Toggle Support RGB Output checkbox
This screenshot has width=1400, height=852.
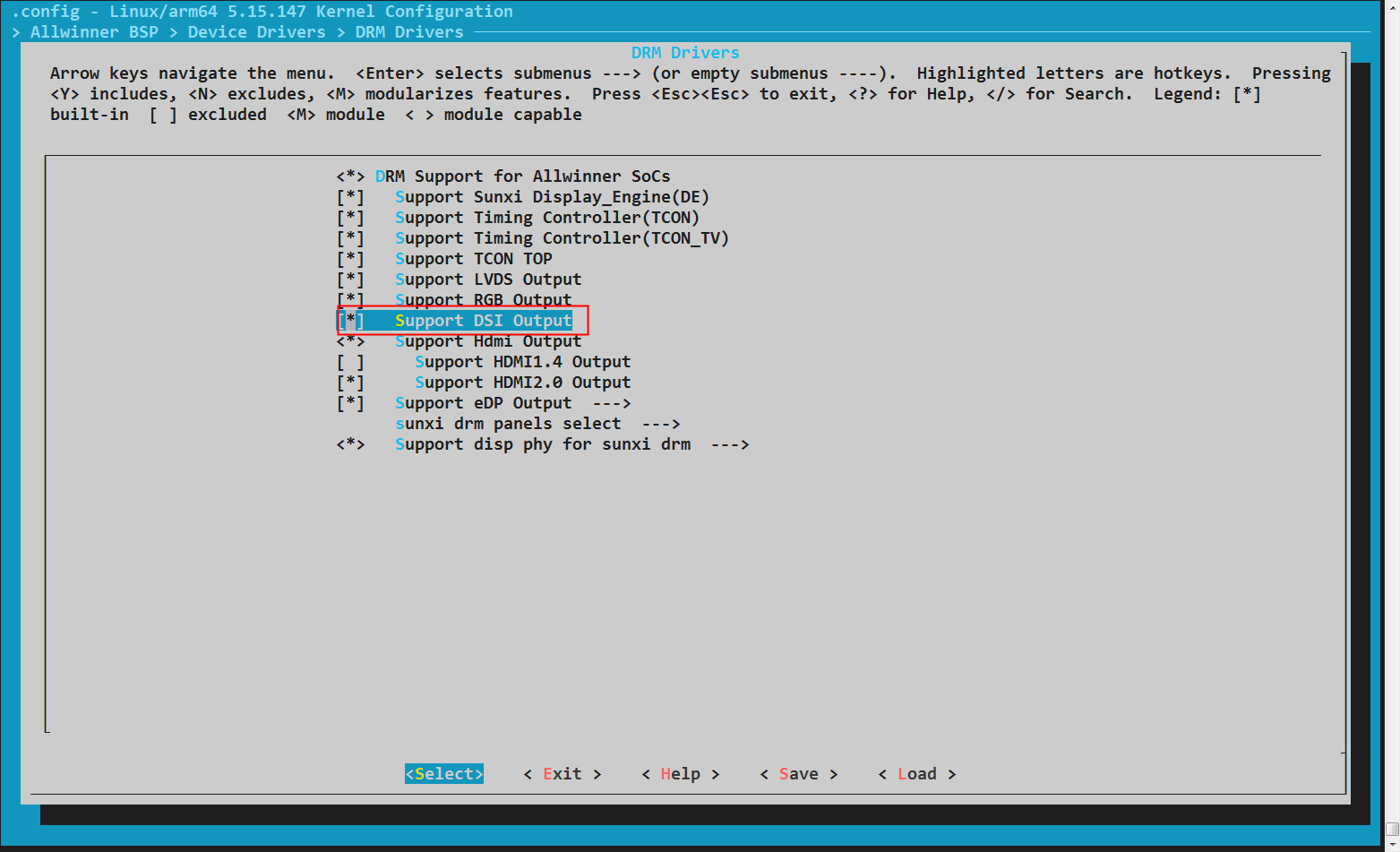pos(482,300)
